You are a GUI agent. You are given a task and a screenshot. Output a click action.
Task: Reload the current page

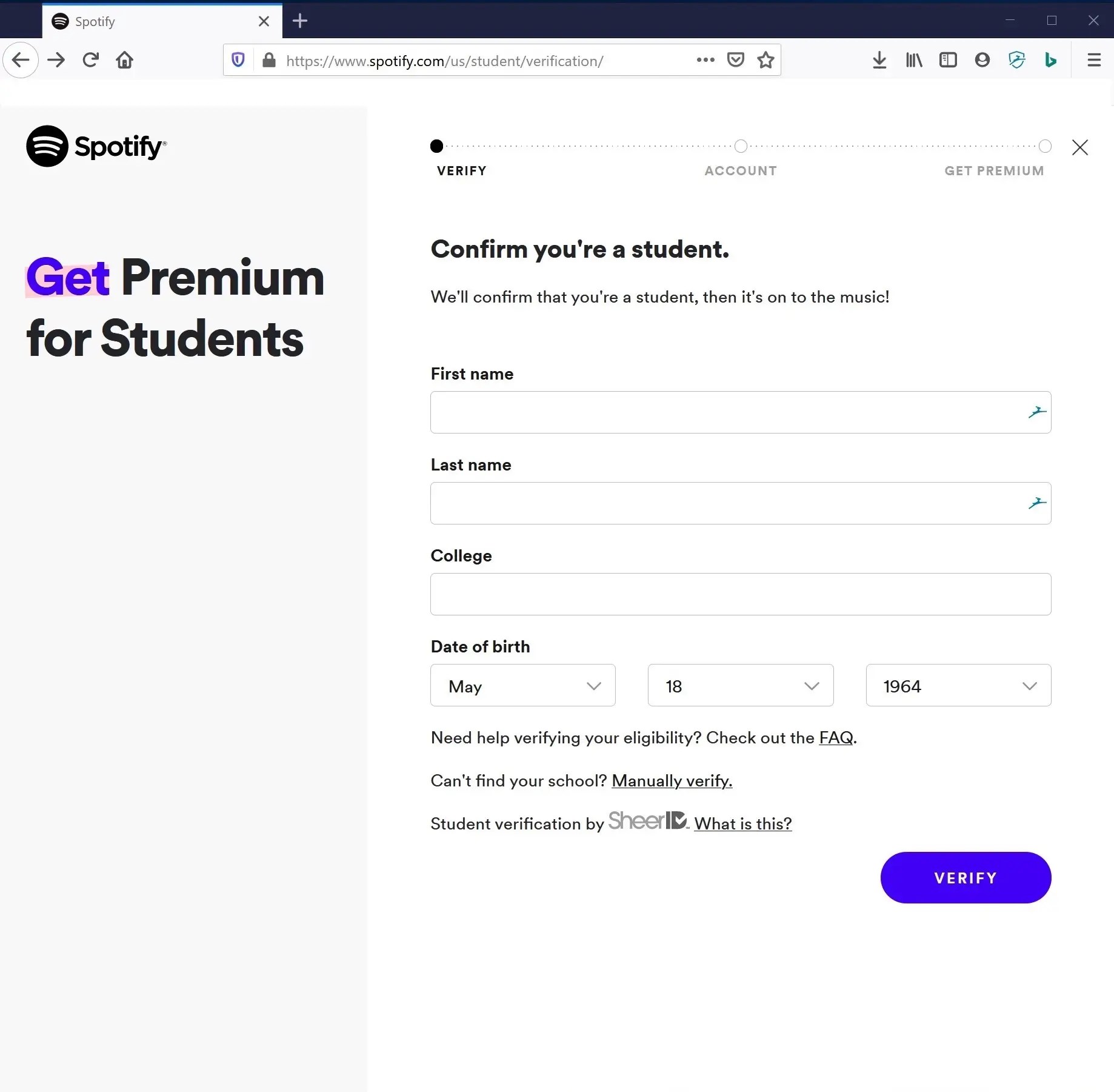(x=91, y=60)
